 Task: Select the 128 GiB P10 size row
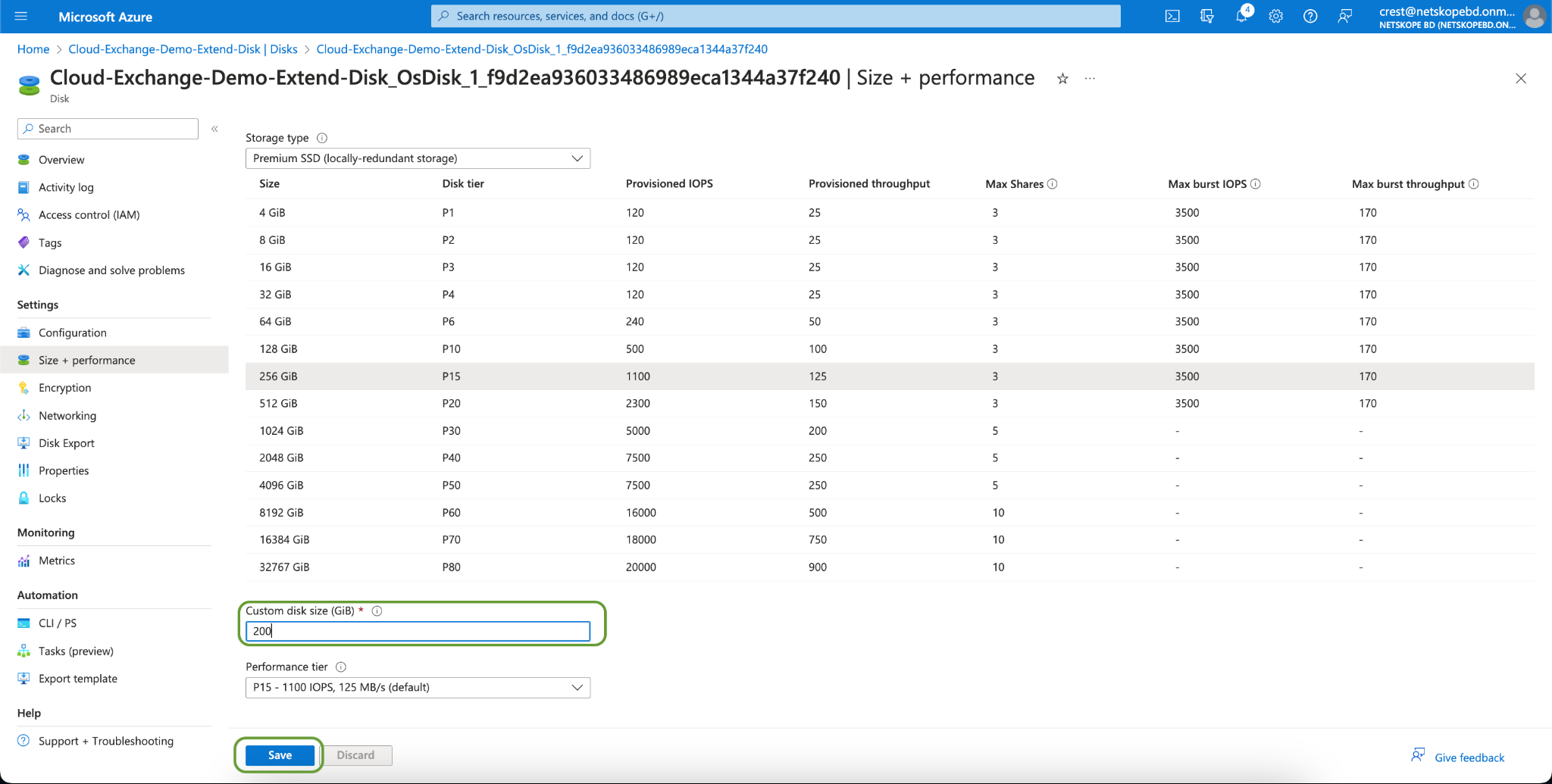coord(890,349)
